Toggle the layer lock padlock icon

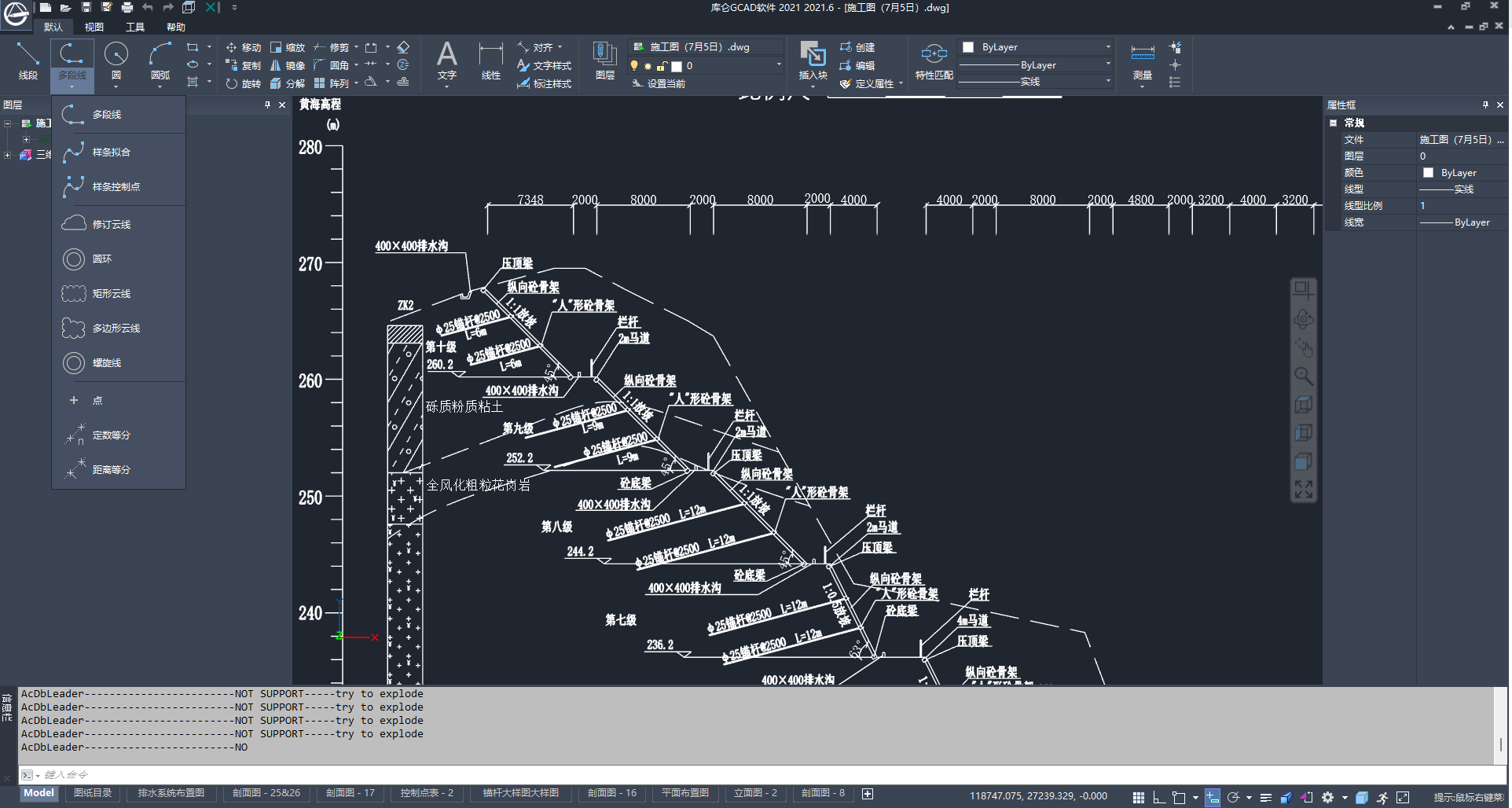tap(662, 66)
